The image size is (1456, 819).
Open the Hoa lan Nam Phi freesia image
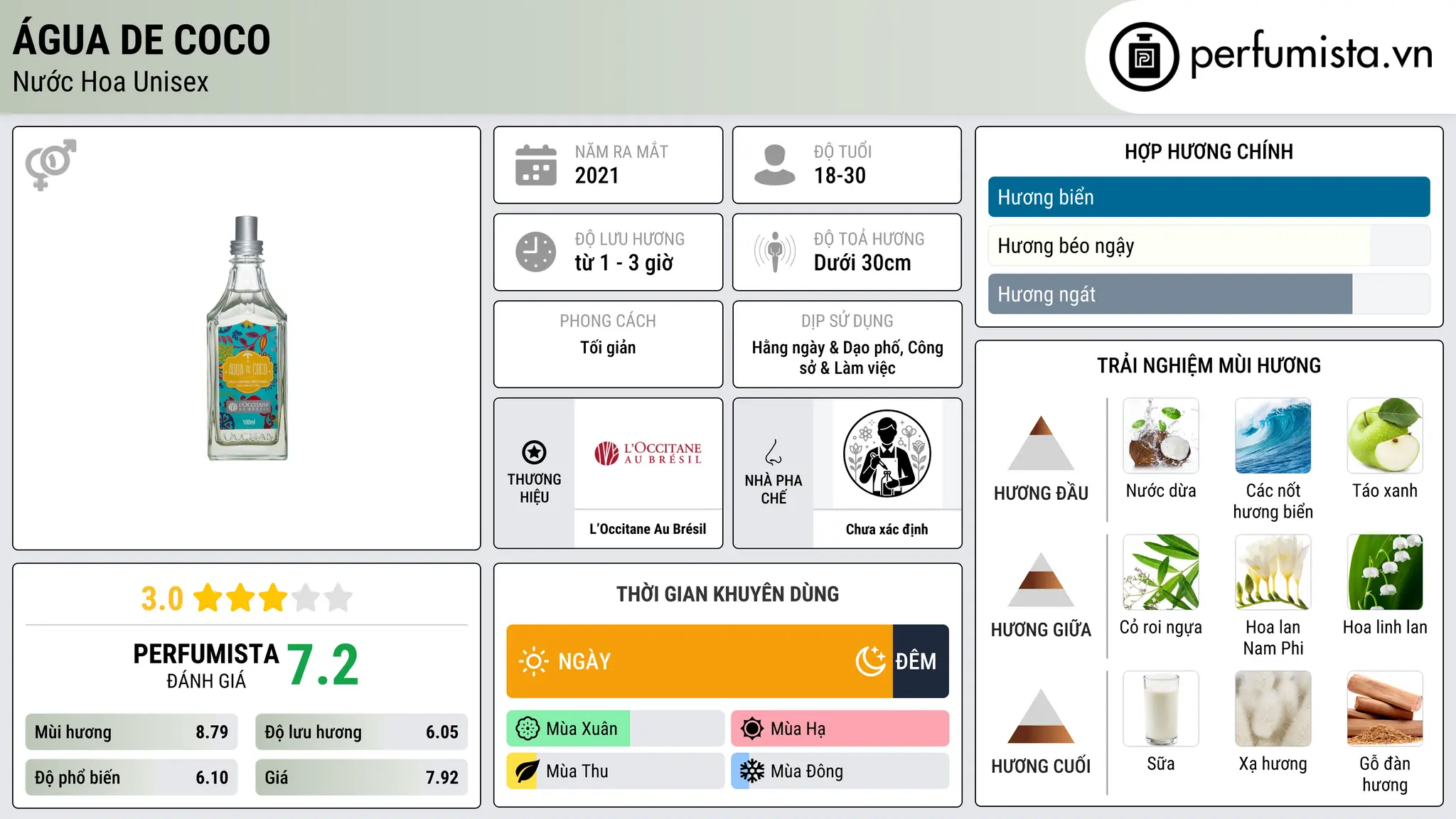[x=1273, y=572]
